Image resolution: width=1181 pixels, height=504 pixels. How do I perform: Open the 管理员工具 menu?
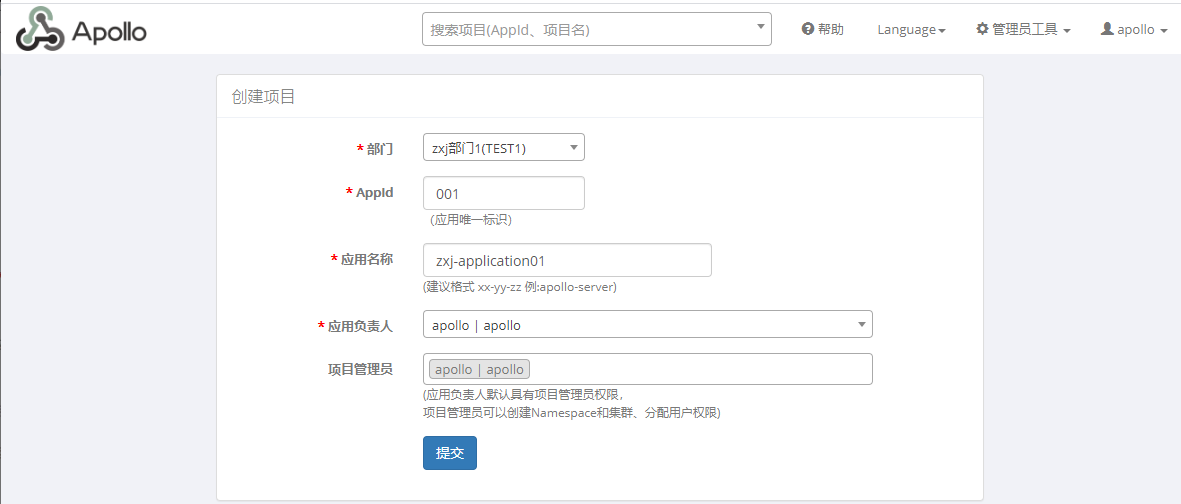(1024, 29)
